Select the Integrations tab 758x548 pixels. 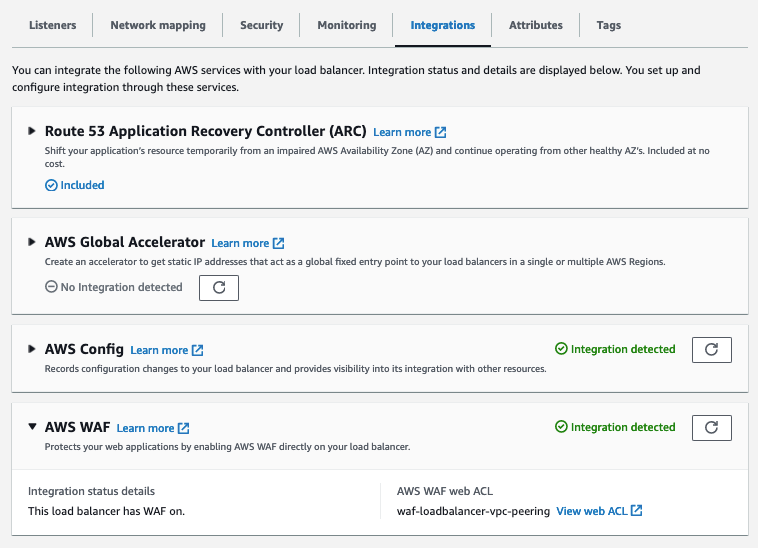click(442, 25)
